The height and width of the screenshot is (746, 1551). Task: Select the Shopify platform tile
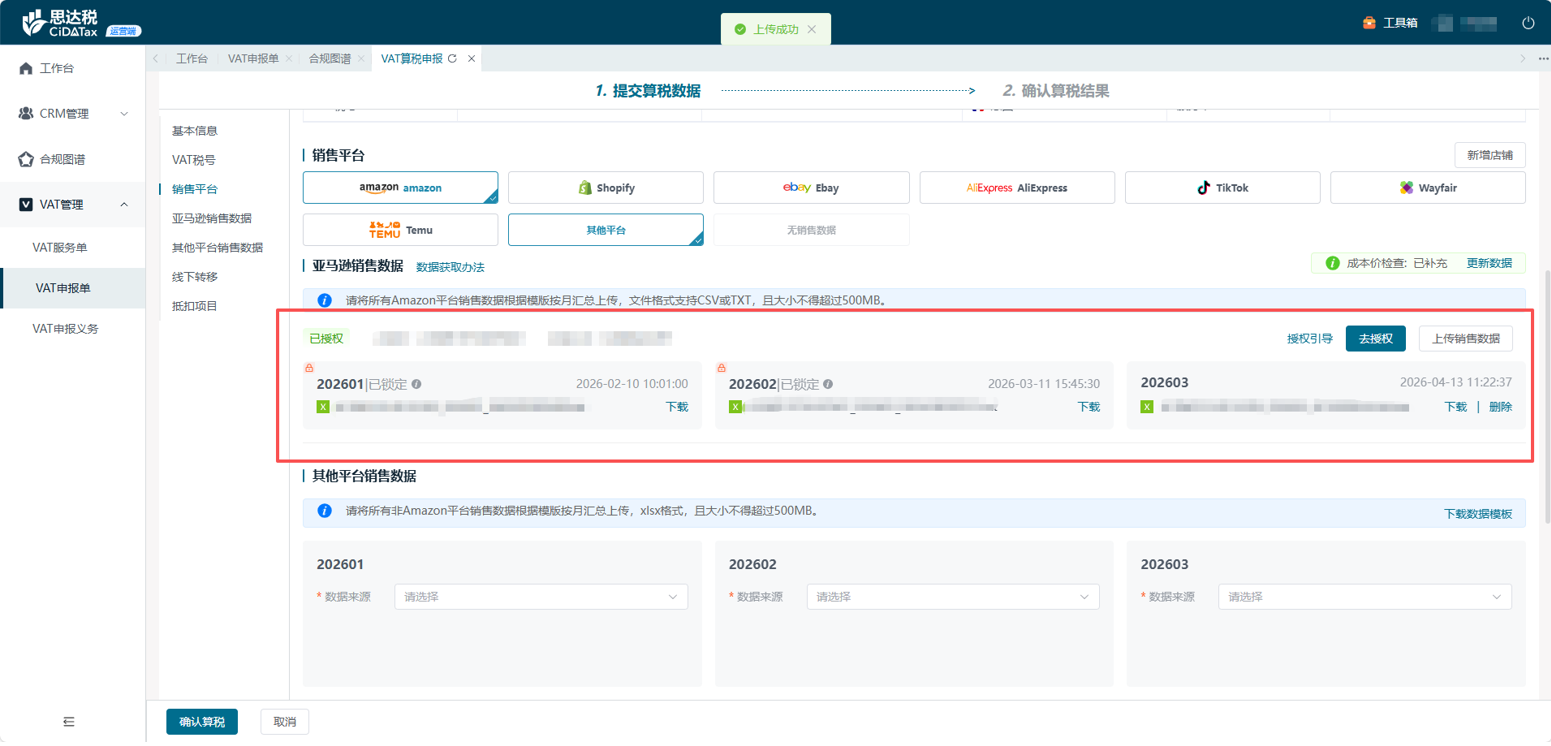(x=605, y=188)
